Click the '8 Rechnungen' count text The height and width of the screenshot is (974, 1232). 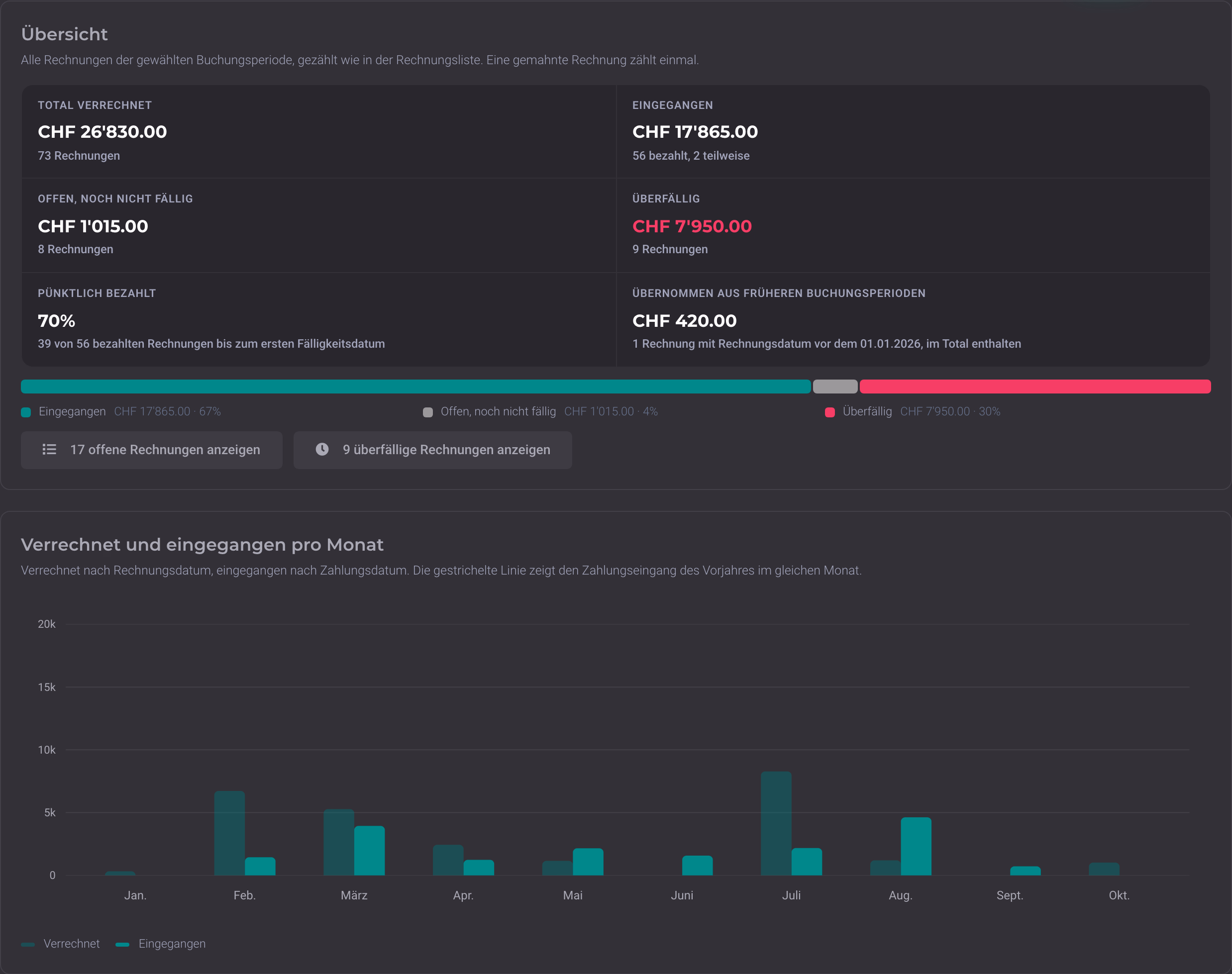click(x=75, y=249)
